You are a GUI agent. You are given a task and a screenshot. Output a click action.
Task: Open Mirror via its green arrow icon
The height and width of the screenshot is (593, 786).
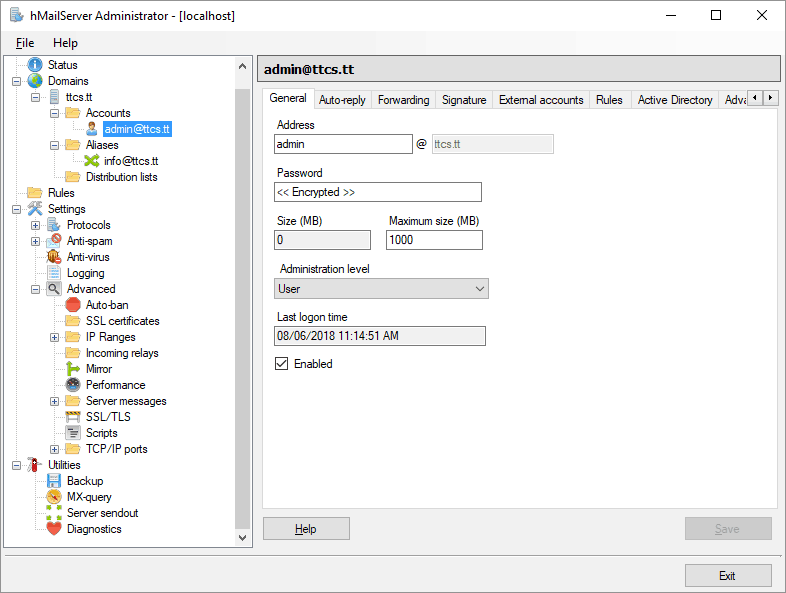(x=73, y=369)
